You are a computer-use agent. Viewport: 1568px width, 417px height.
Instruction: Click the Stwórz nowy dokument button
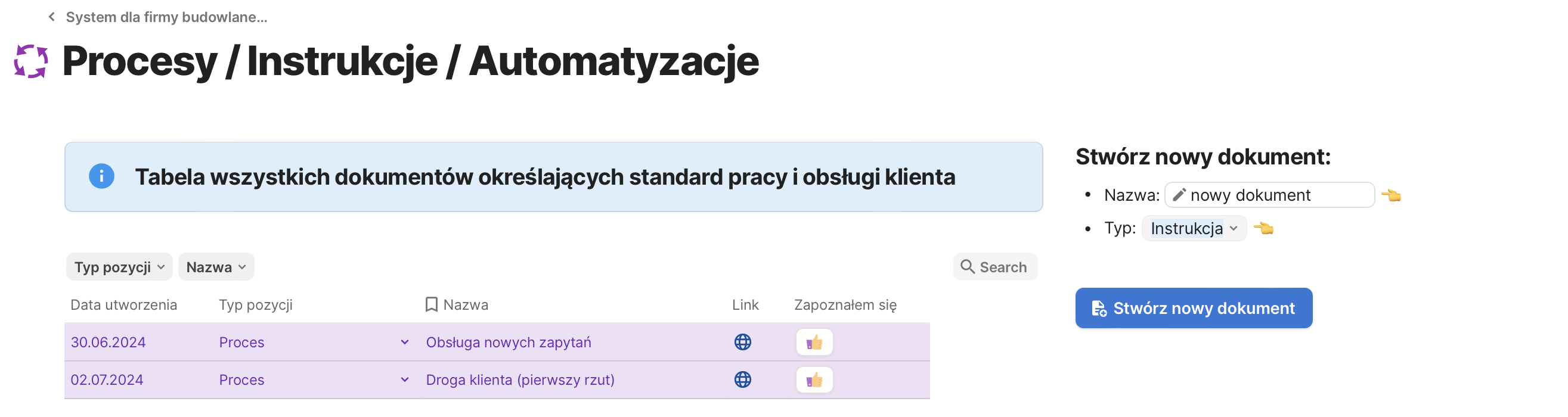pyautogui.click(x=1194, y=308)
